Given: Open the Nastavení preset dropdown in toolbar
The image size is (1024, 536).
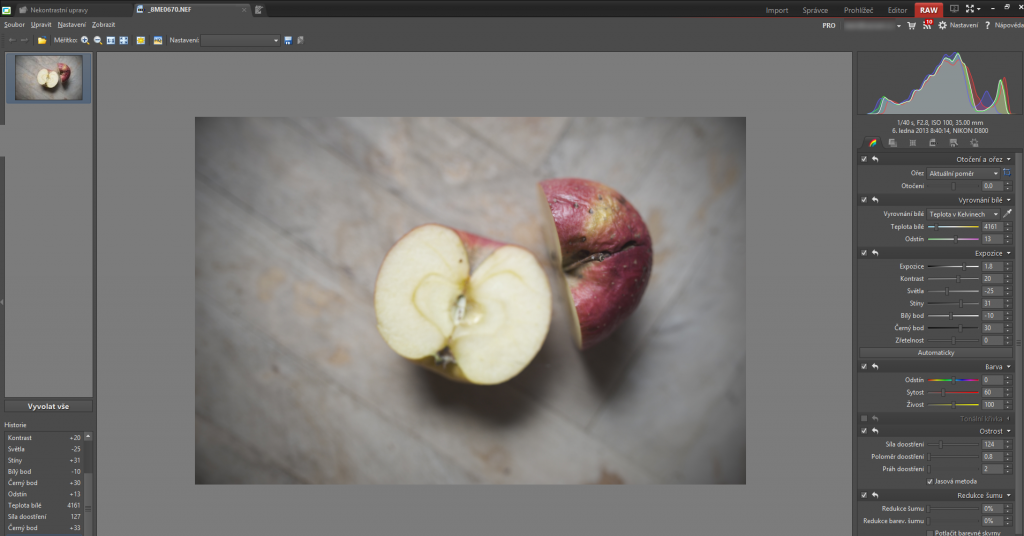Looking at the screenshot, I should pos(240,40).
